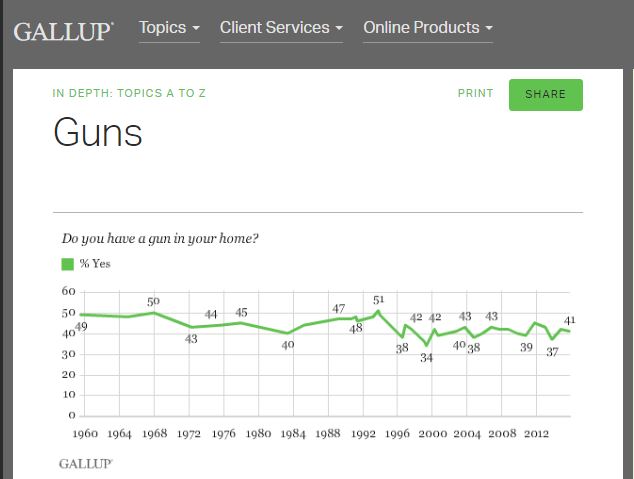The width and height of the screenshot is (634, 479).
Task: Click the 1972 x-axis label
Action: click(189, 434)
